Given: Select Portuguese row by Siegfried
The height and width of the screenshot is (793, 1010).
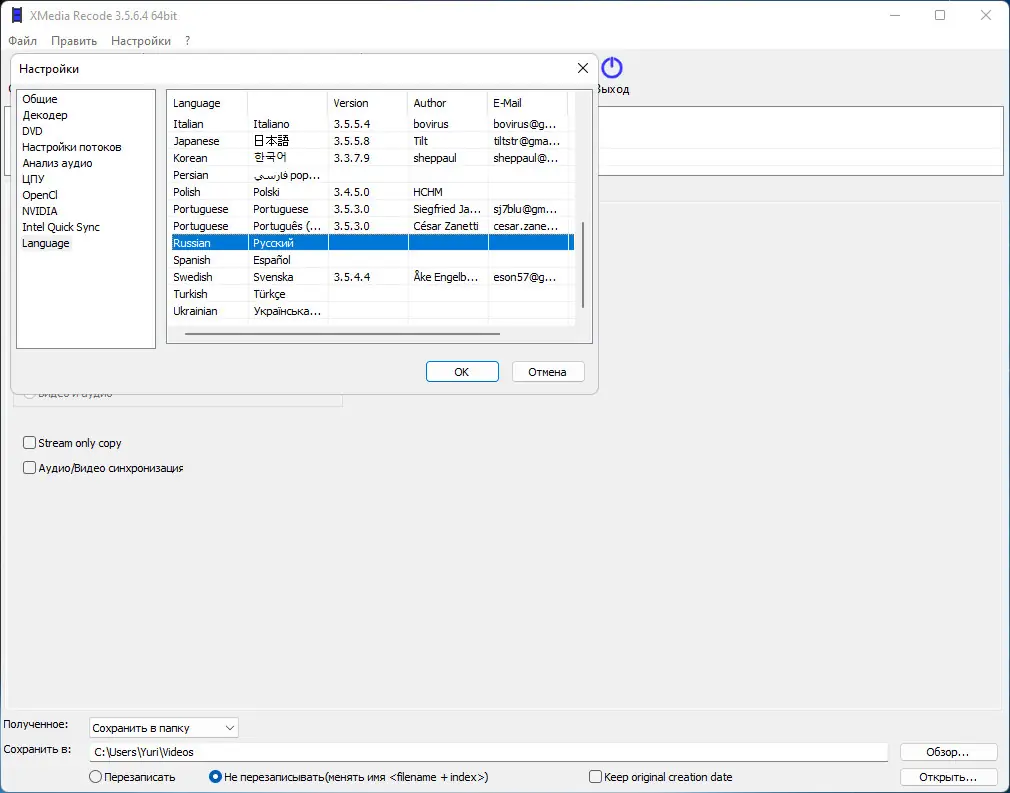Looking at the screenshot, I should (x=371, y=209).
